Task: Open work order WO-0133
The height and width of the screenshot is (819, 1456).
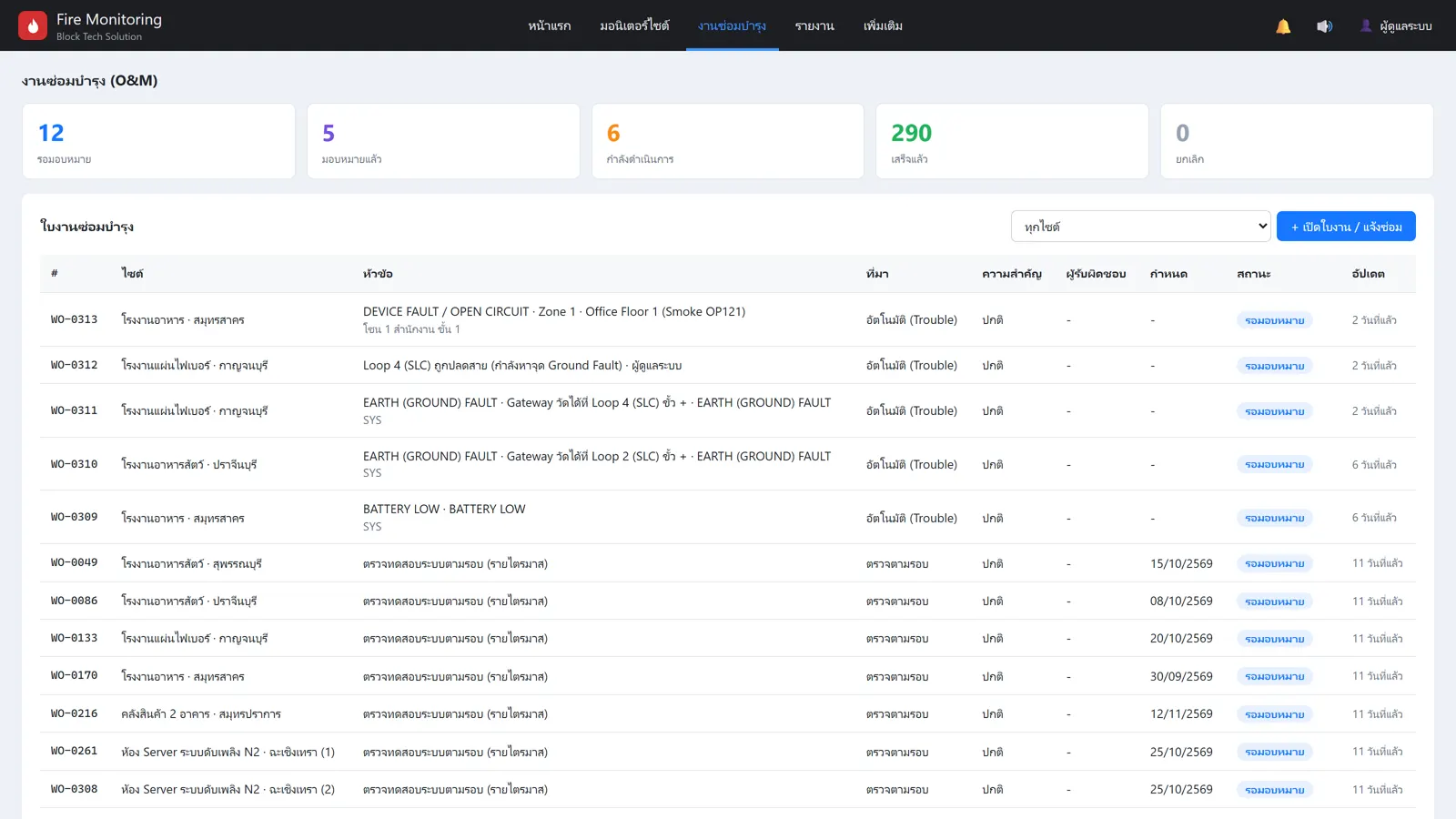Action: tap(728, 638)
